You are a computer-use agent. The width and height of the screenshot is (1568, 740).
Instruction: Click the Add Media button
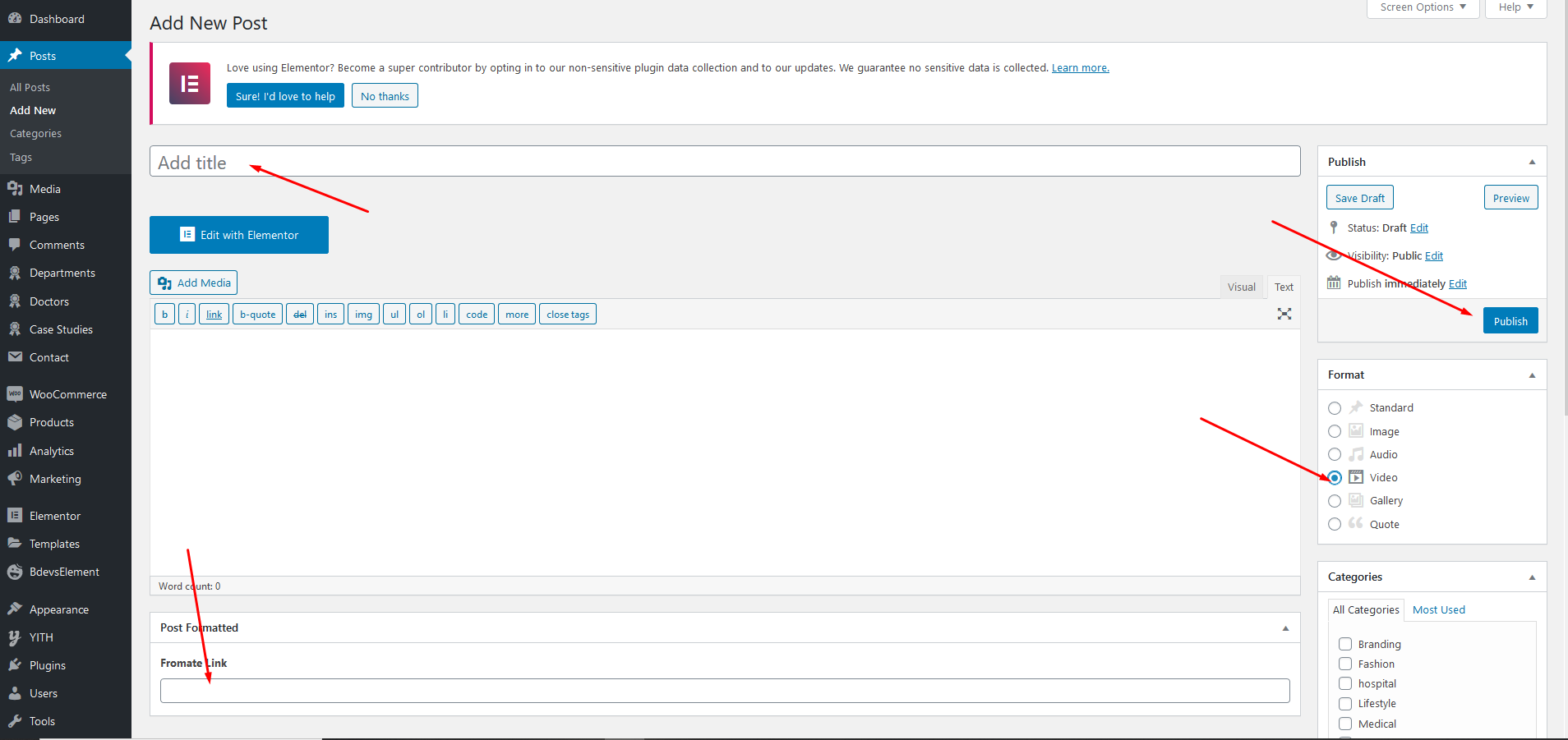(x=193, y=283)
